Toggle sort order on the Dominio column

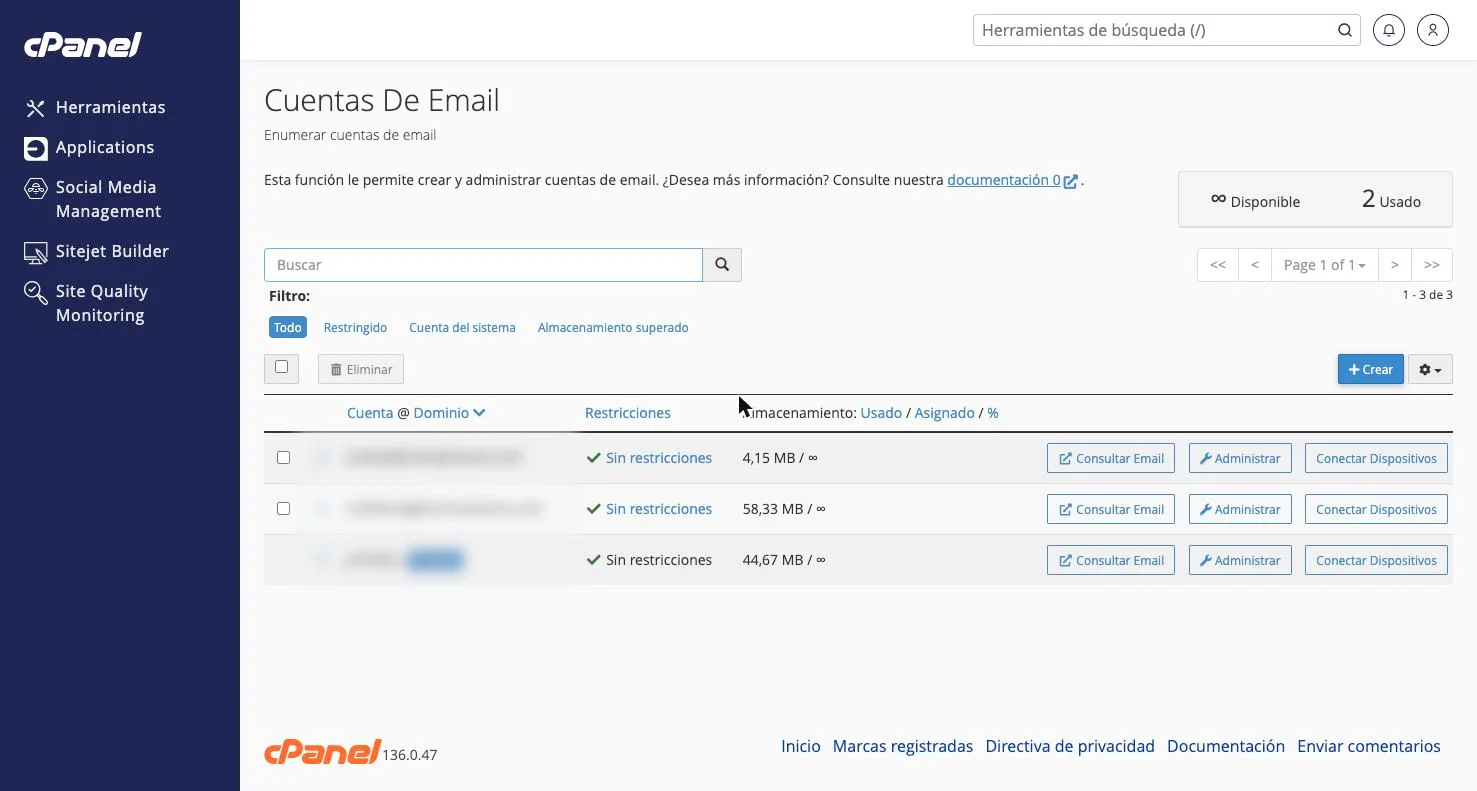coord(449,413)
